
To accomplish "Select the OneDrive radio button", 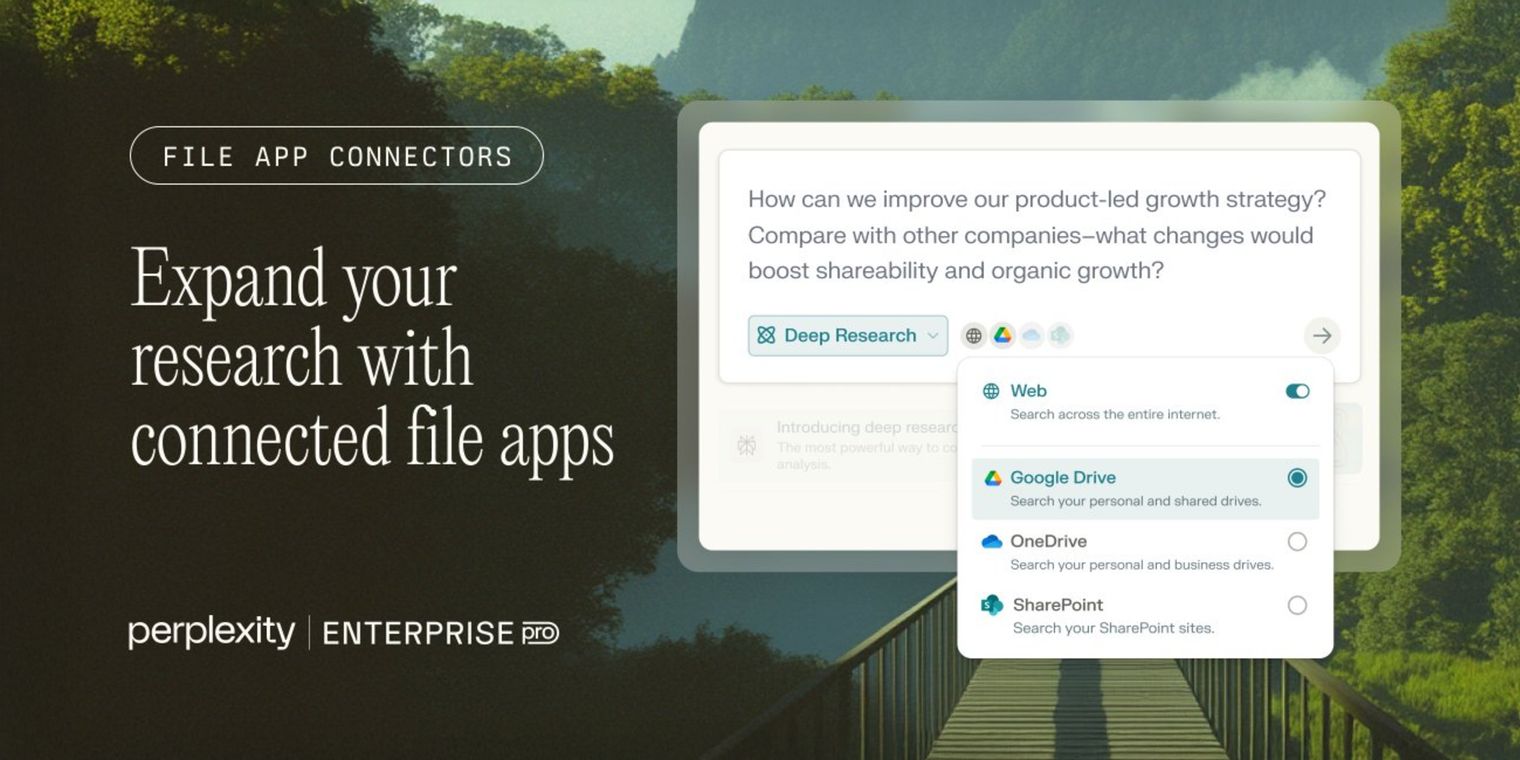I will (x=1297, y=542).
